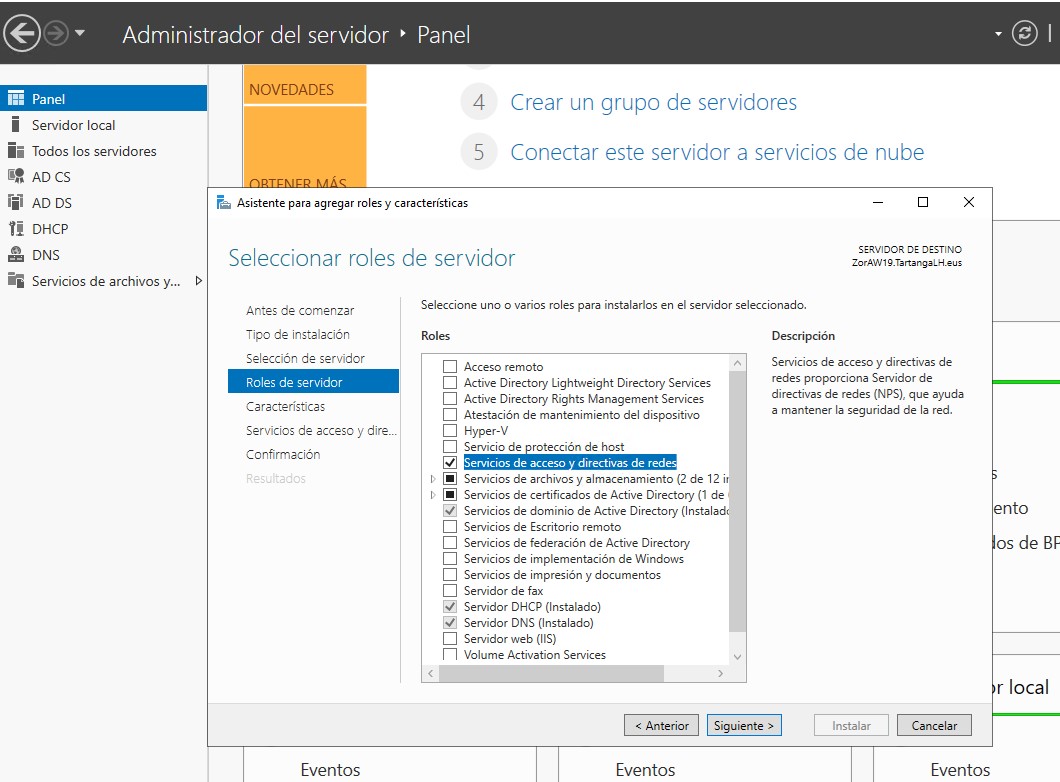This screenshot has height=782, width=1060.
Task: Click horizontal scroll left arrow in roles
Action: pos(431,673)
